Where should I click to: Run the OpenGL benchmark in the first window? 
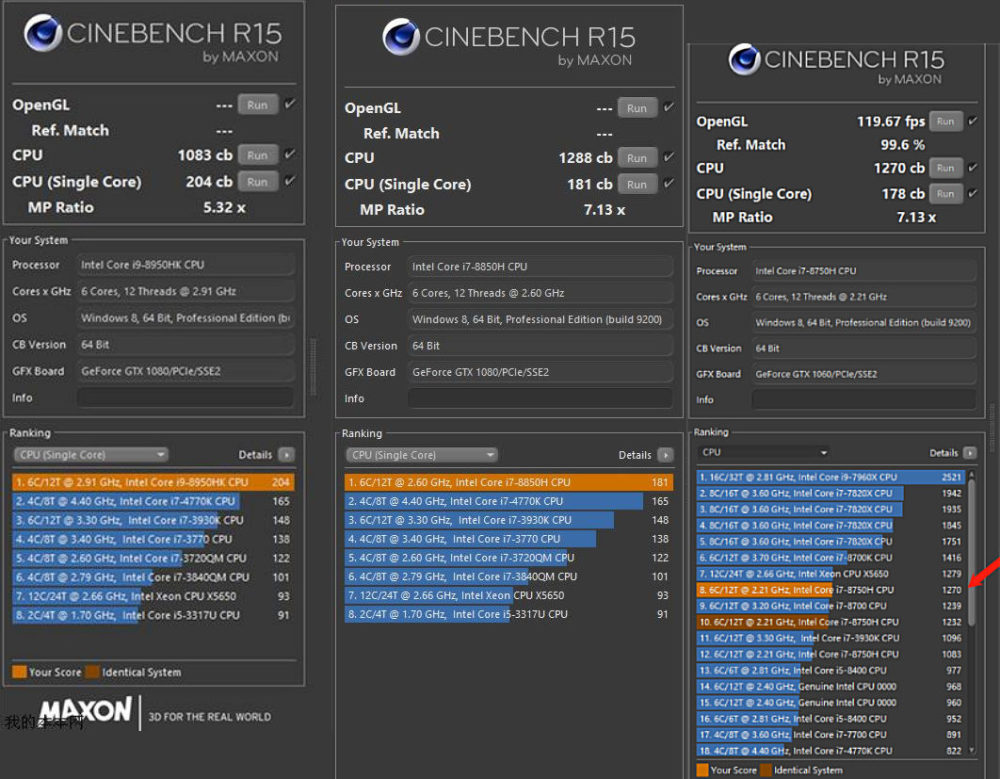(259, 104)
